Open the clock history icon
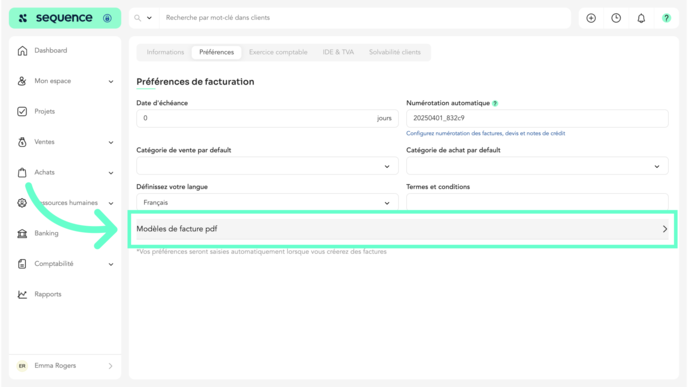The width and height of the screenshot is (688, 387). tap(616, 18)
